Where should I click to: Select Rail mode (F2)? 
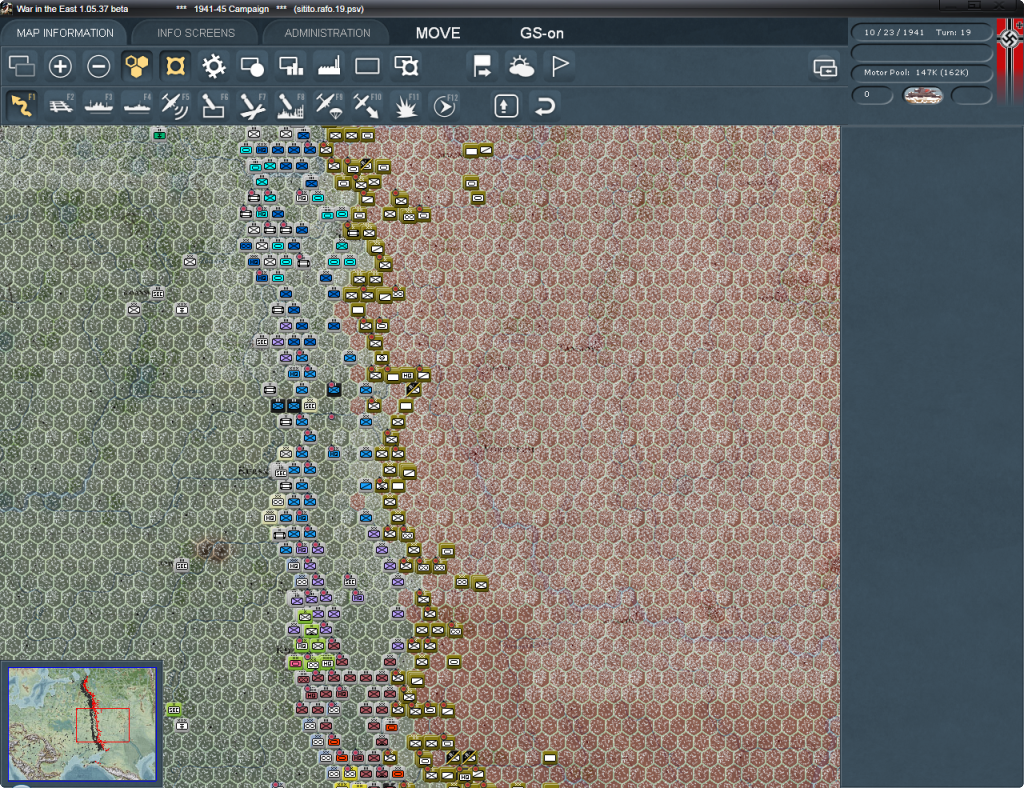[60, 105]
